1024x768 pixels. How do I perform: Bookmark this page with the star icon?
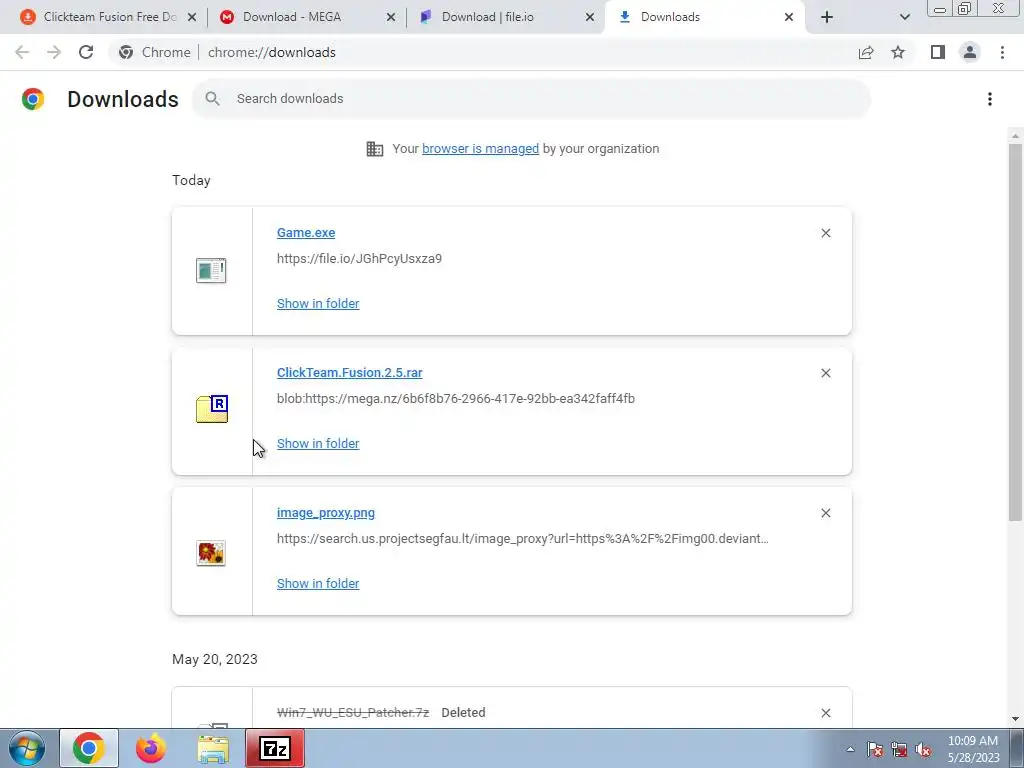pyautogui.click(x=898, y=52)
